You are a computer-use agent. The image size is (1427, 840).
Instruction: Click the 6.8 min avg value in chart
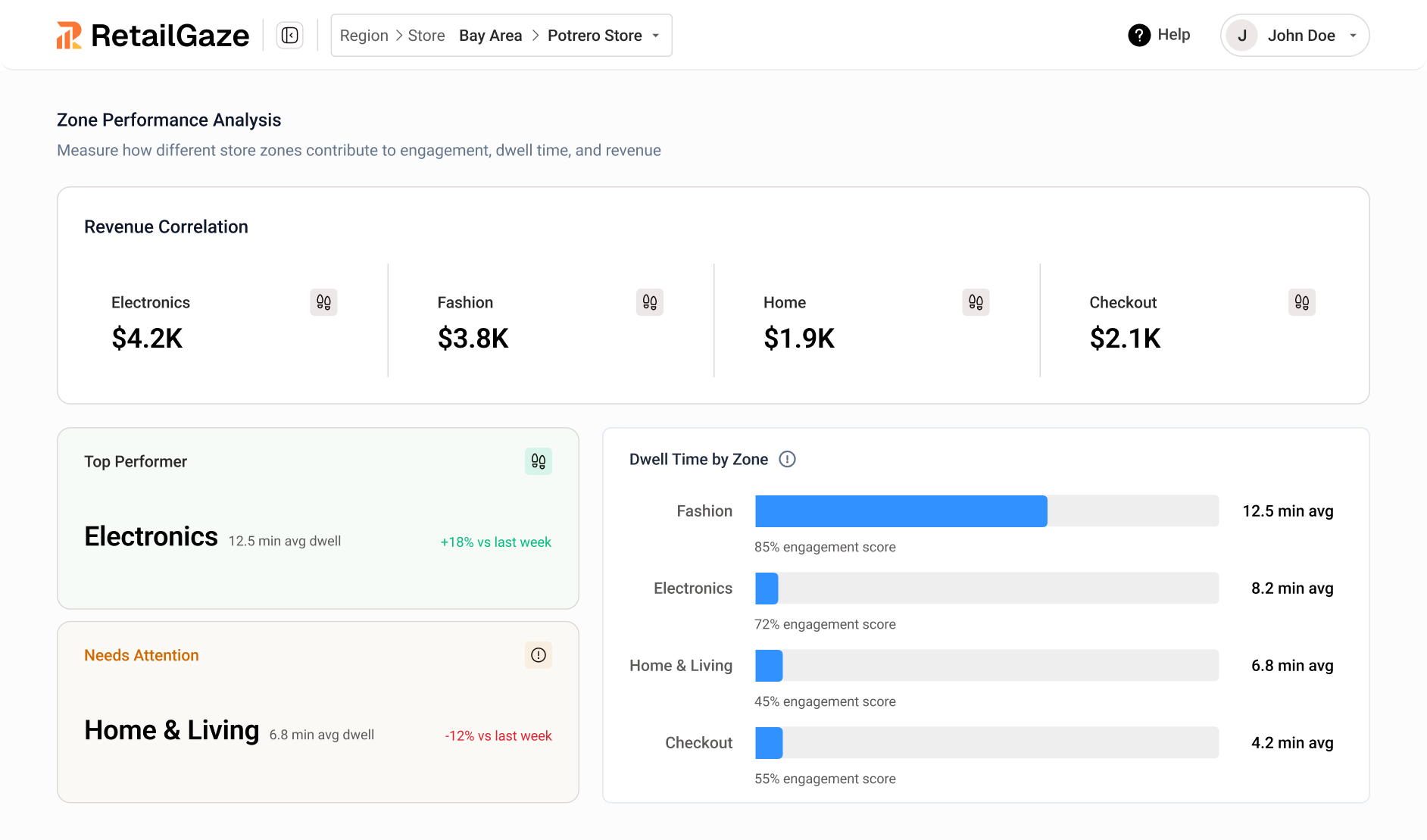1292,666
